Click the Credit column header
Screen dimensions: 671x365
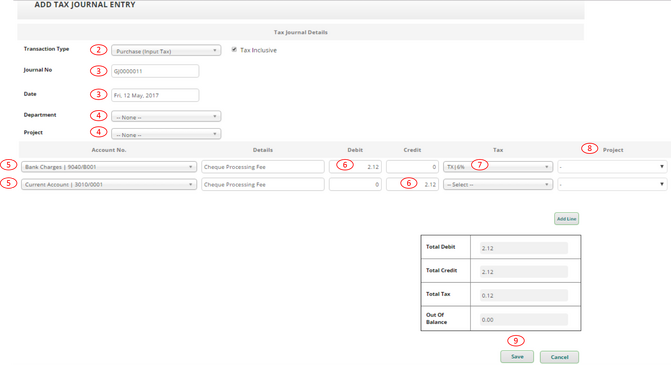[x=412, y=150]
